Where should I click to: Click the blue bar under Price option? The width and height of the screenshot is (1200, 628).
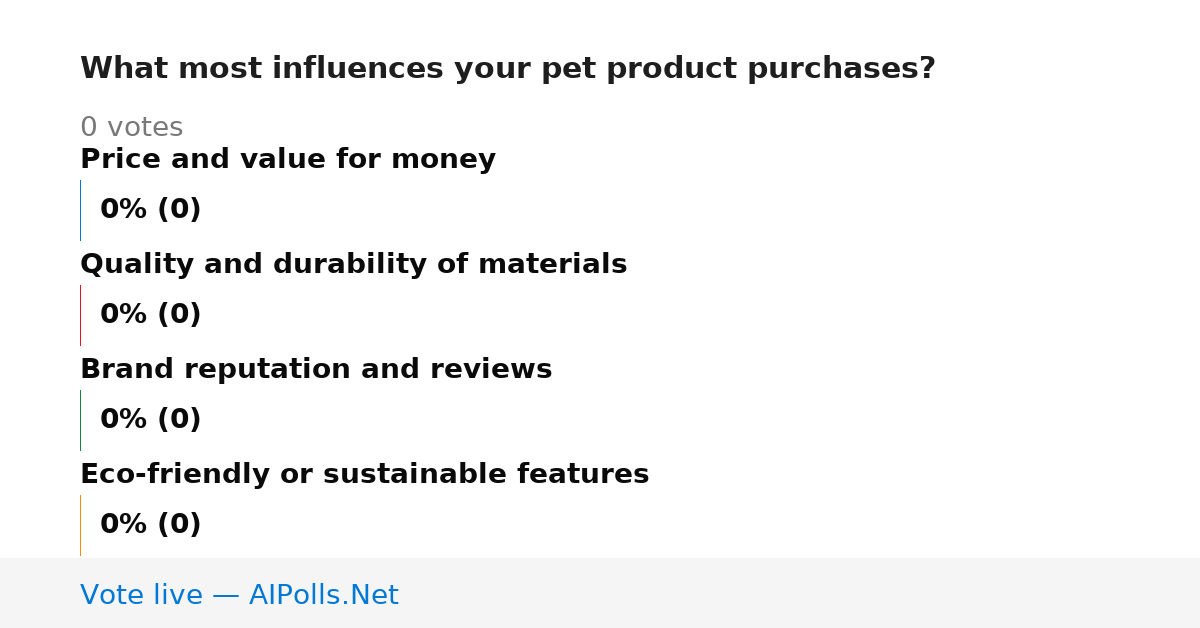pos(80,210)
